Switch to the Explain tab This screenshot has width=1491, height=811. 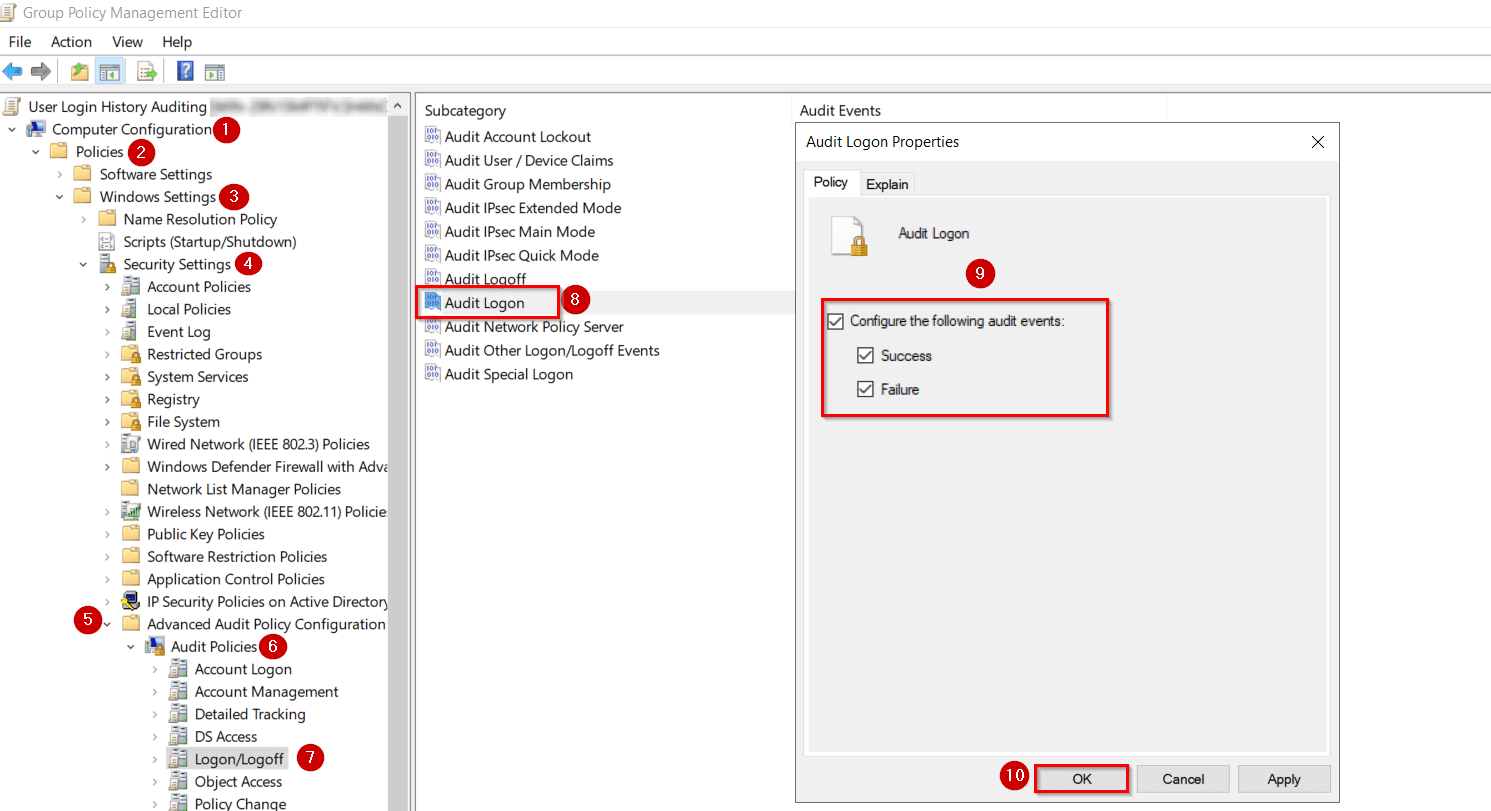pos(887,183)
